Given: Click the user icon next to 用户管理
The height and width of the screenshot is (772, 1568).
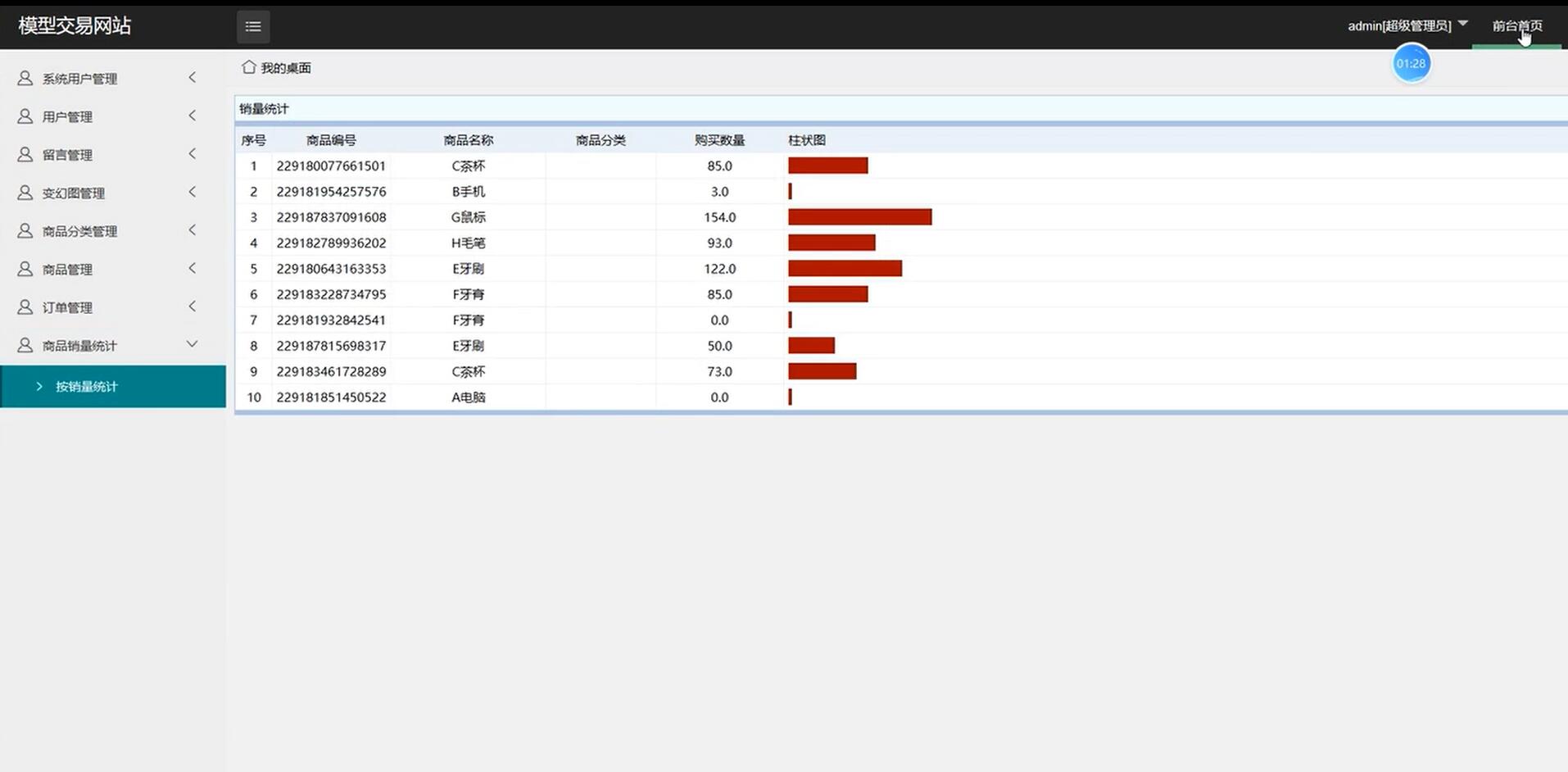Looking at the screenshot, I should (25, 116).
